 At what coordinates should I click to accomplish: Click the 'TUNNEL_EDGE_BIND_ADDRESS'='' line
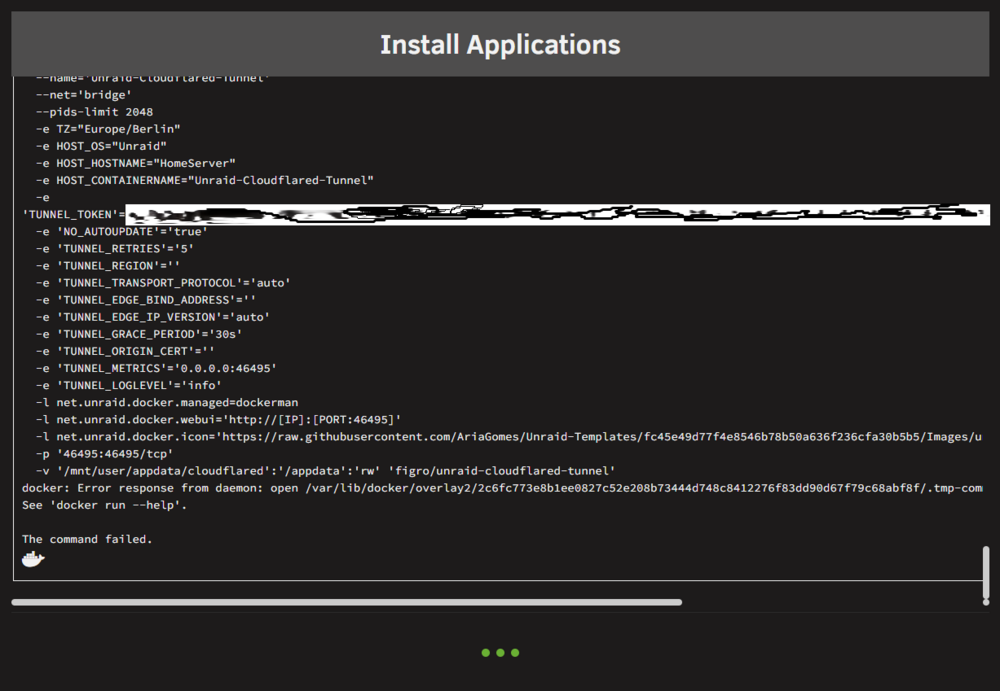click(x=146, y=300)
